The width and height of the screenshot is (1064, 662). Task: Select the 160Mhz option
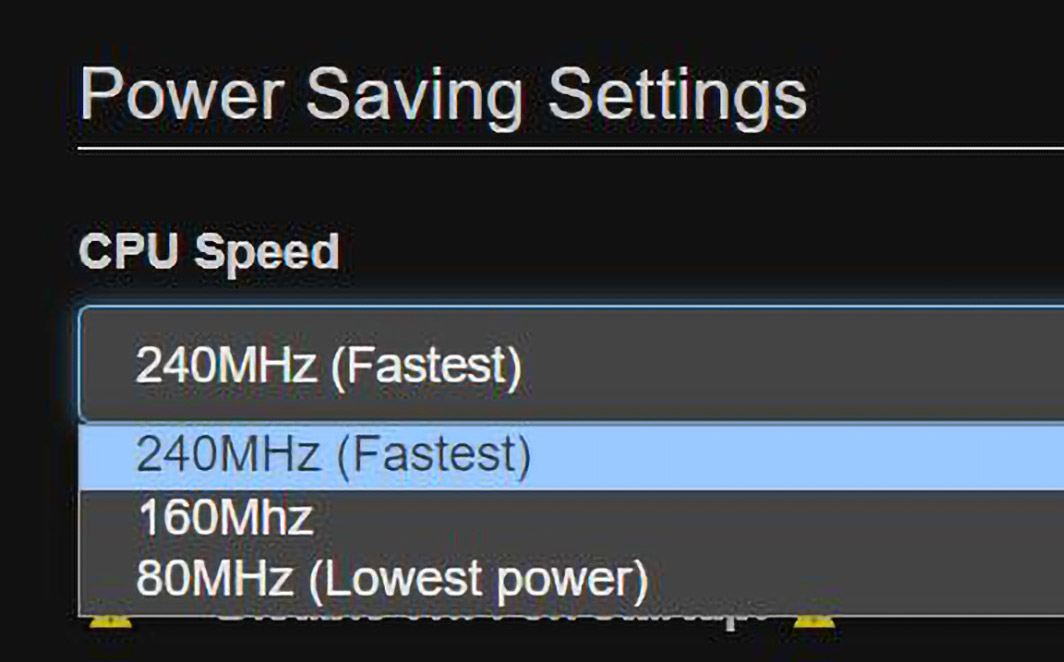click(x=226, y=517)
